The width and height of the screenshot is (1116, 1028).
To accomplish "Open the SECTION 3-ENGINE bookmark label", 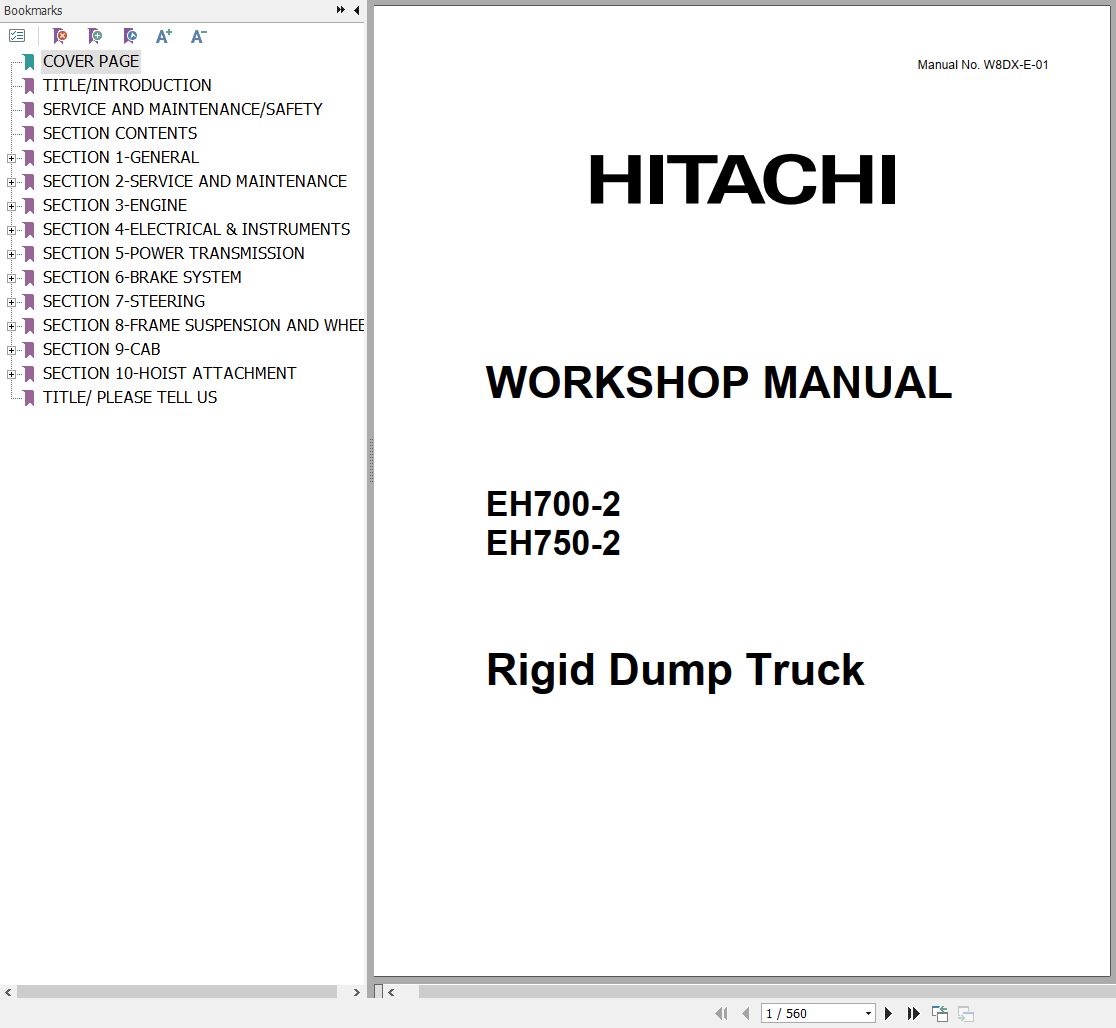I will [115, 205].
